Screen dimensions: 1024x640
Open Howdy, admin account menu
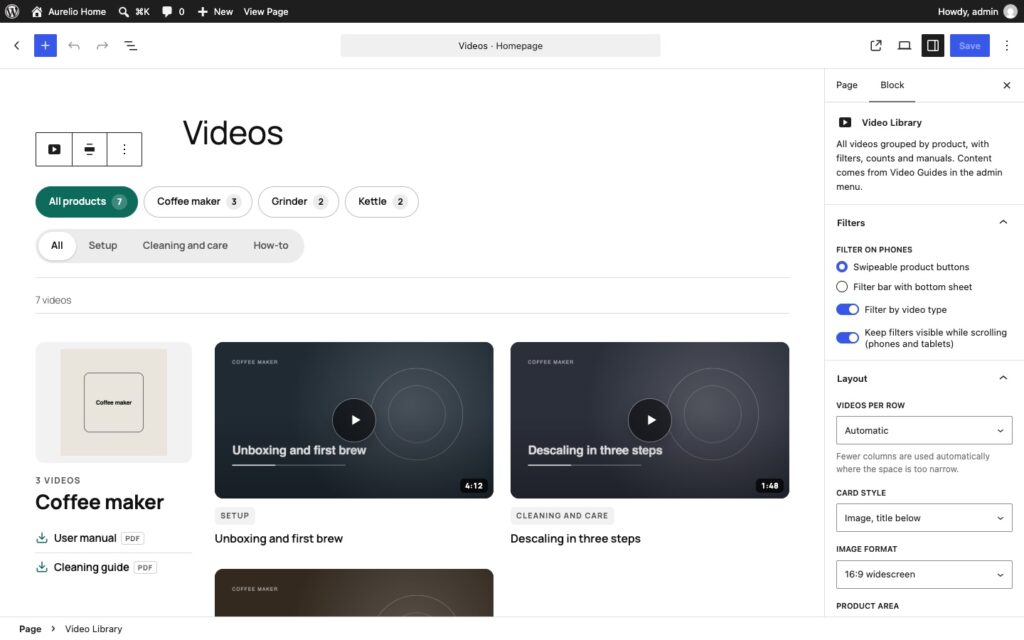[x=977, y=11]
